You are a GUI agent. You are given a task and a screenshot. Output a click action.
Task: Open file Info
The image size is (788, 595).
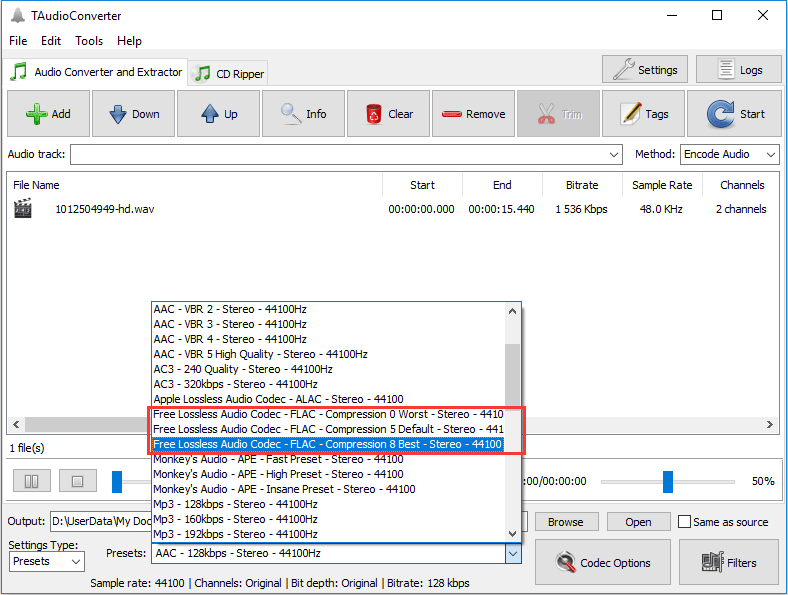(x=303, y=114)
